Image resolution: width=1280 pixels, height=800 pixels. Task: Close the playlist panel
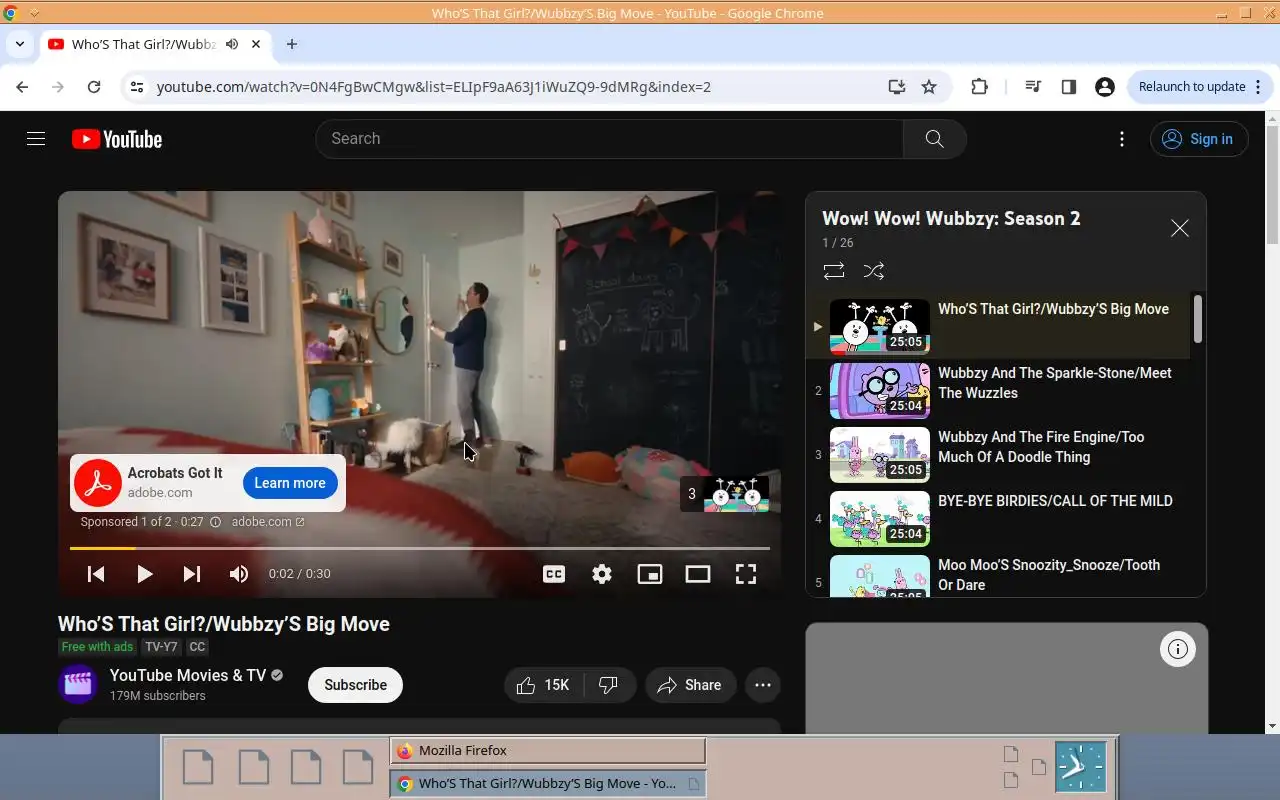(1180, 228)
